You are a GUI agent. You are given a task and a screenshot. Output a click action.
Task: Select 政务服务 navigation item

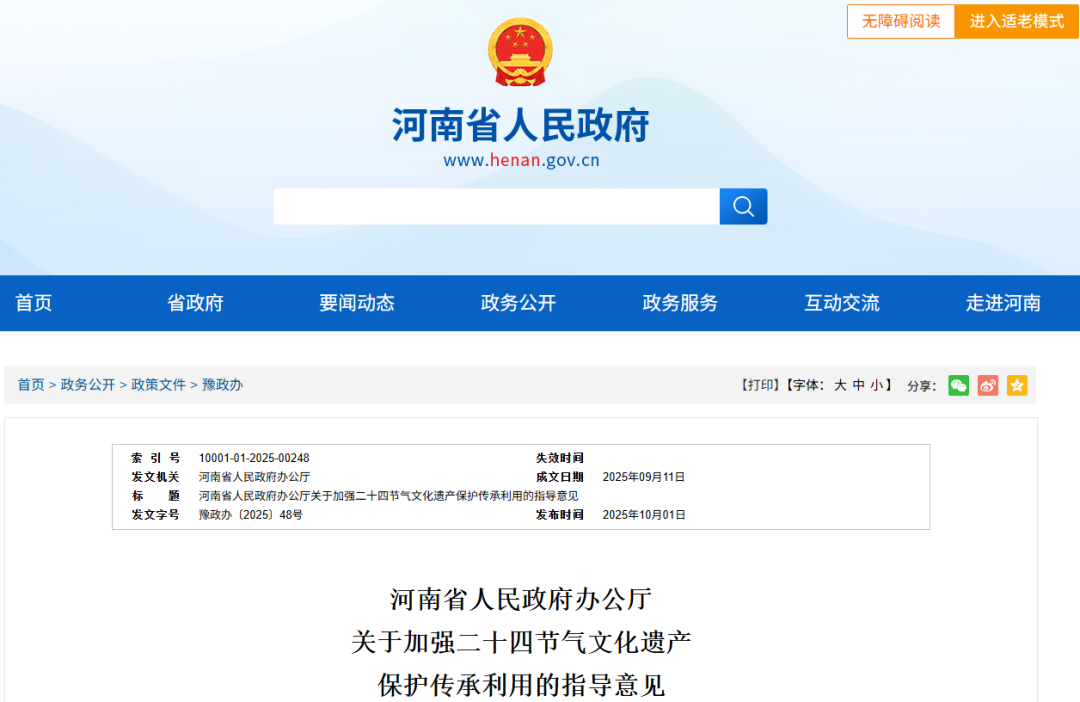680,303
